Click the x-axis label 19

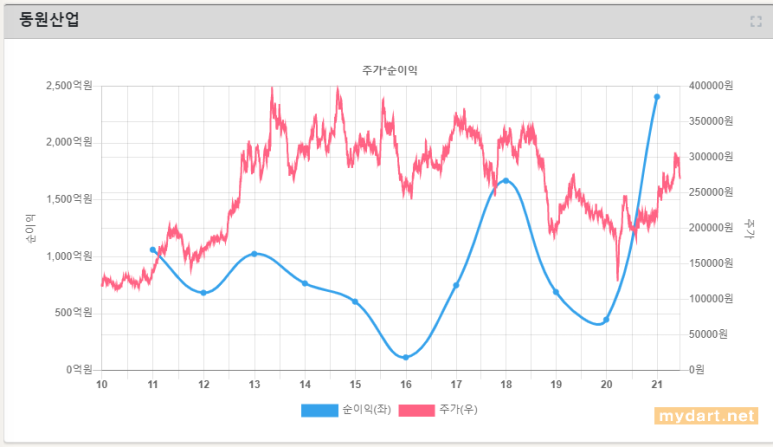[x=556, y=384]
